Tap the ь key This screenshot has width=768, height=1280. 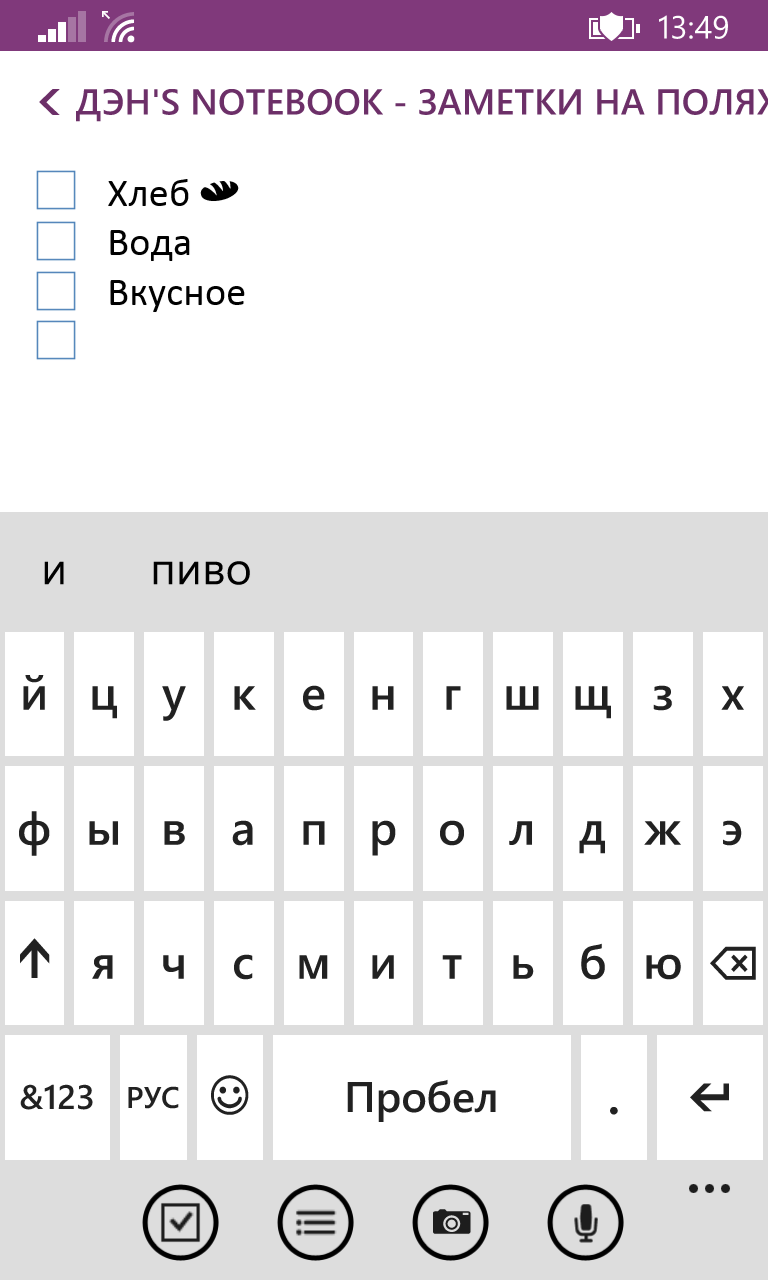click(x=523, y=963)
